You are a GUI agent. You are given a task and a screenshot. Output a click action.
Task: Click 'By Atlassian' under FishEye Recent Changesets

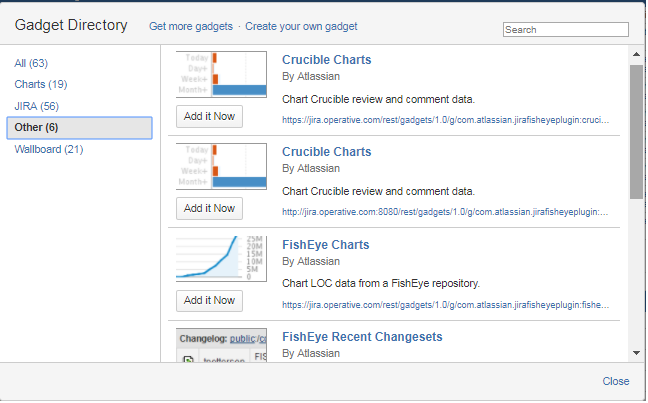coord(311,354)
